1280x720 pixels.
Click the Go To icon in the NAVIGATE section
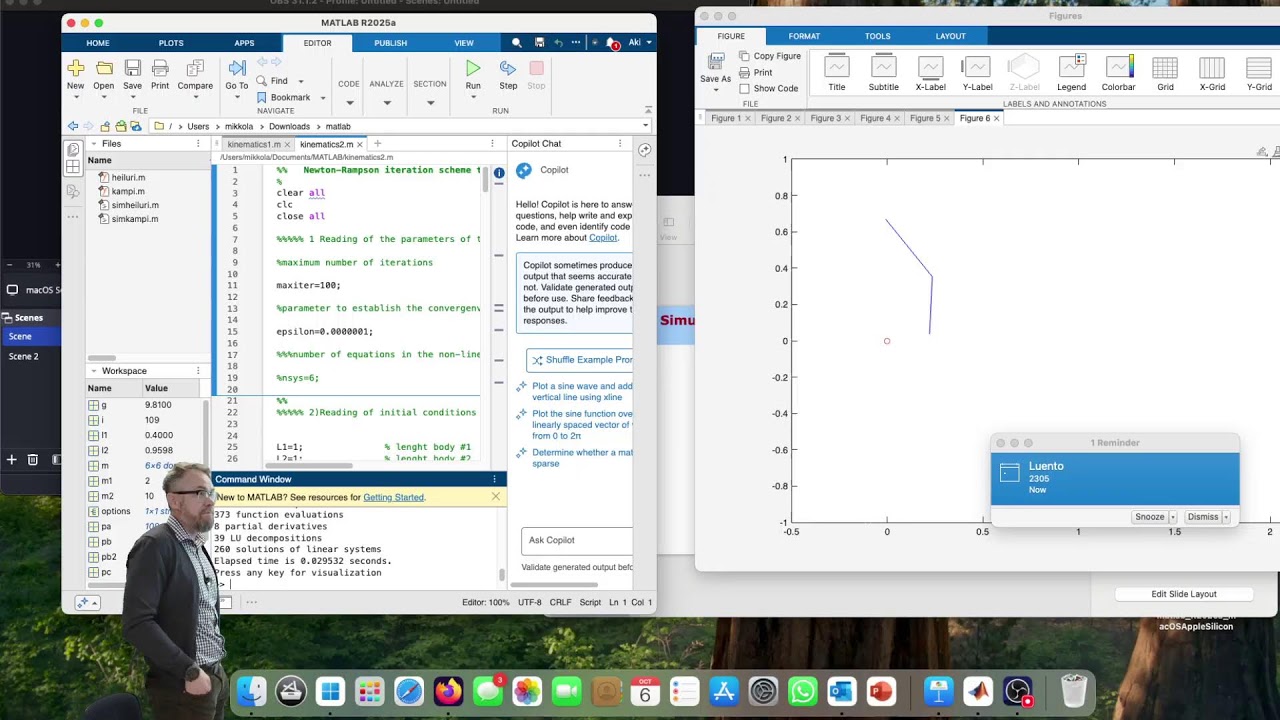[237, 68]
